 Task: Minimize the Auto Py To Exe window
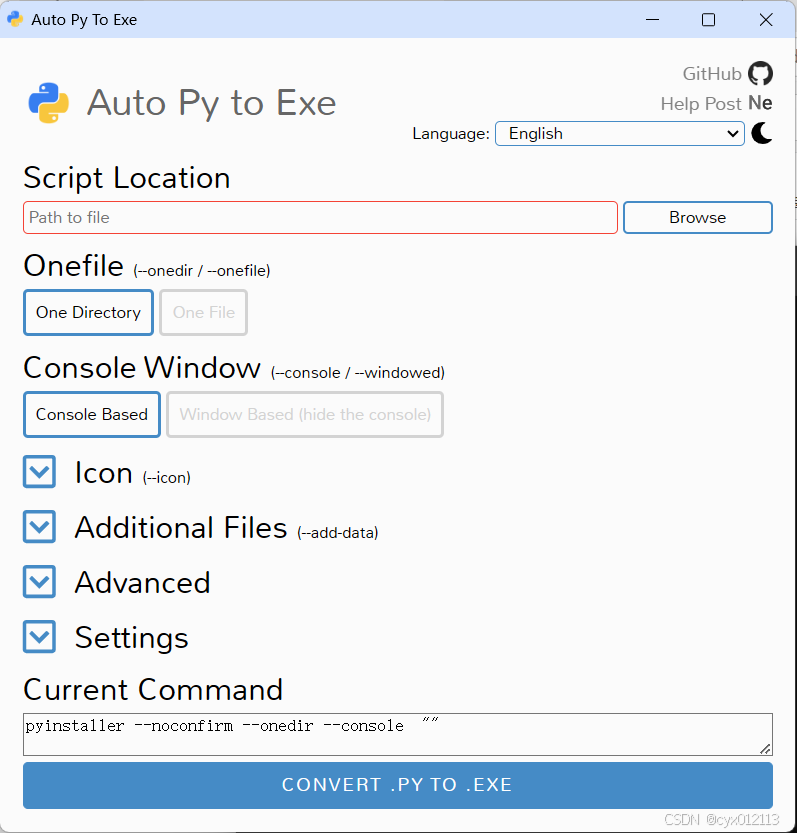(652, 20)
